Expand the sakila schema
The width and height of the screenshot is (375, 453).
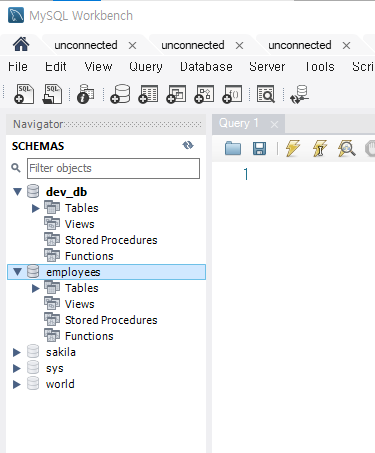tap(17, 352)
